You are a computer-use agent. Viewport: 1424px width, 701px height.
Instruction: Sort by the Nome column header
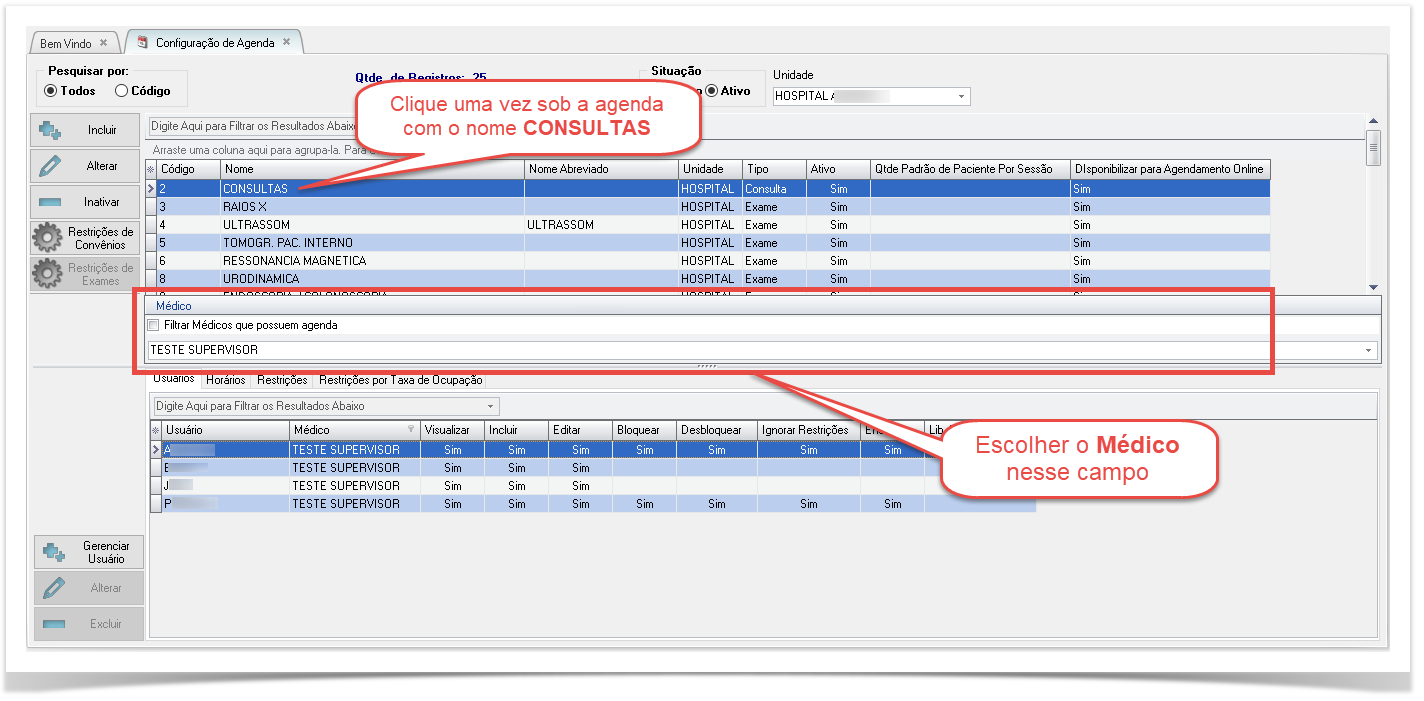370,169
